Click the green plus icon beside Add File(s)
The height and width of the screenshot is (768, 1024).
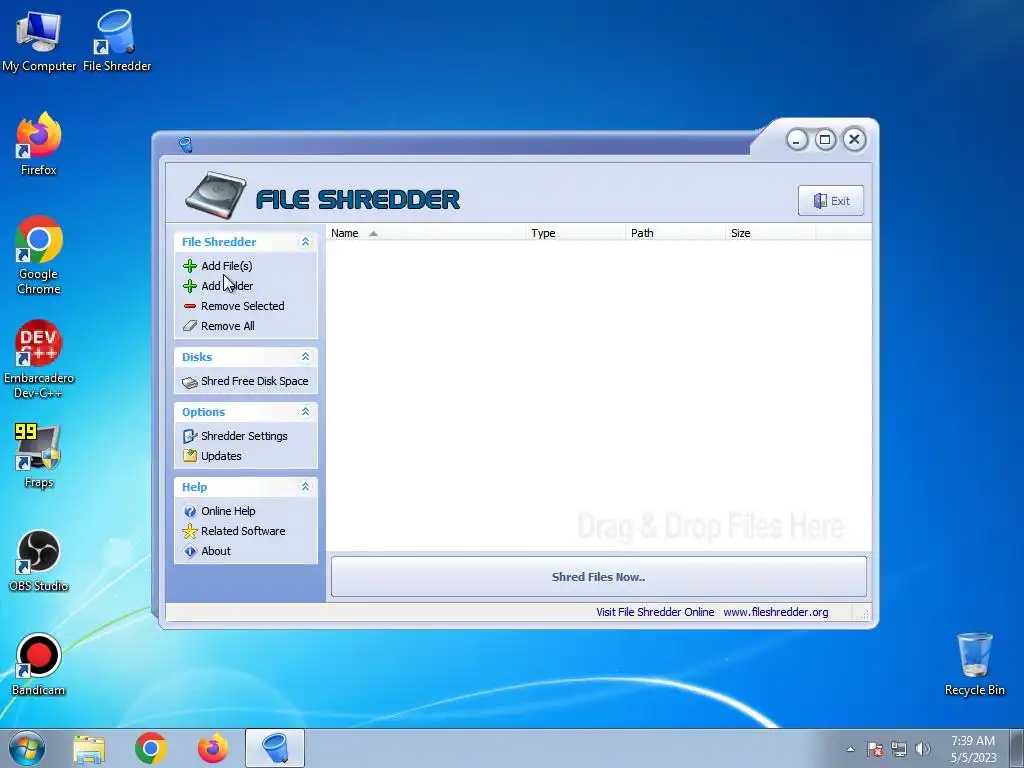(190, 266)
